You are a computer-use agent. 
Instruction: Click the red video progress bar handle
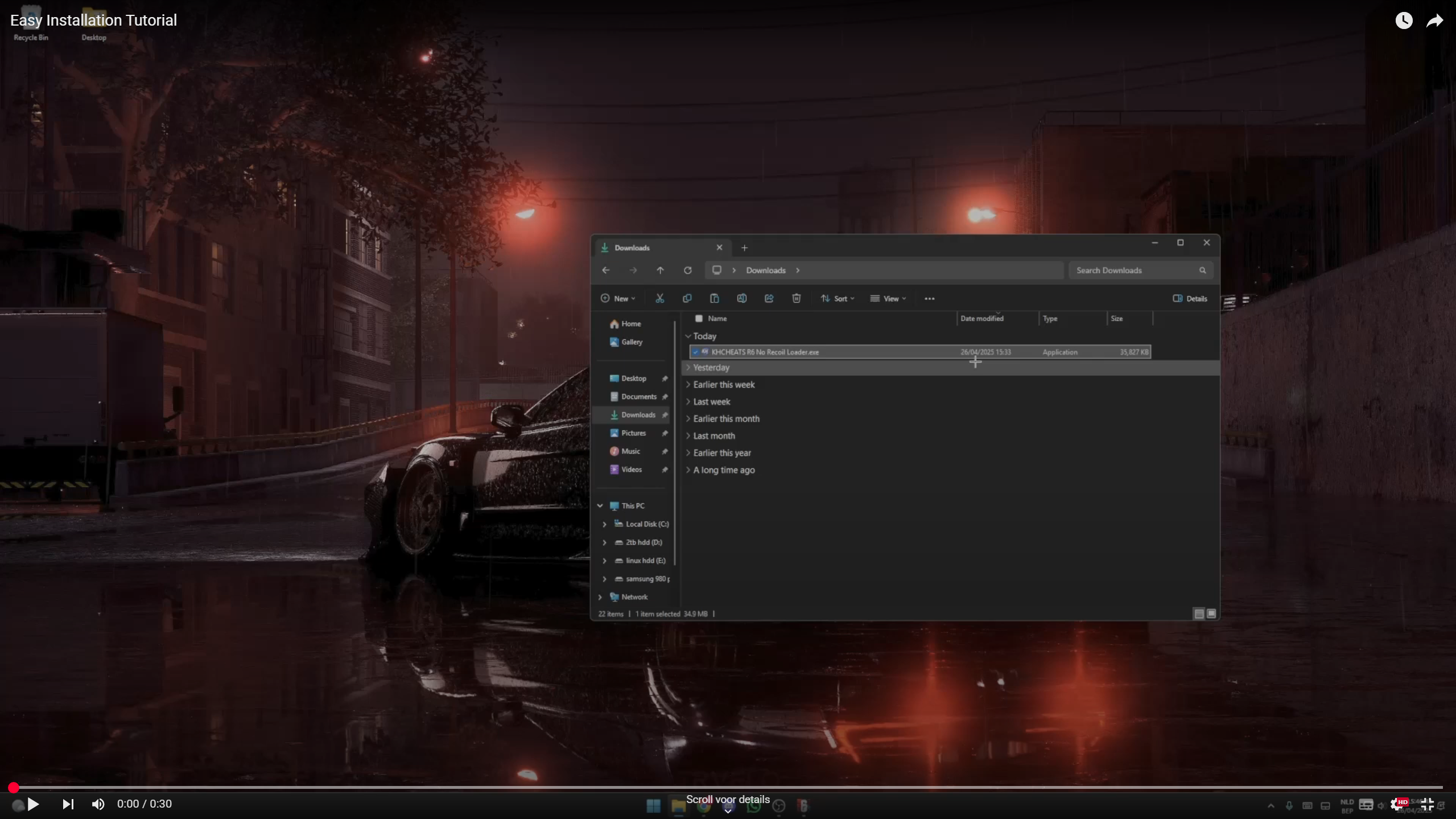coord(14,788)
